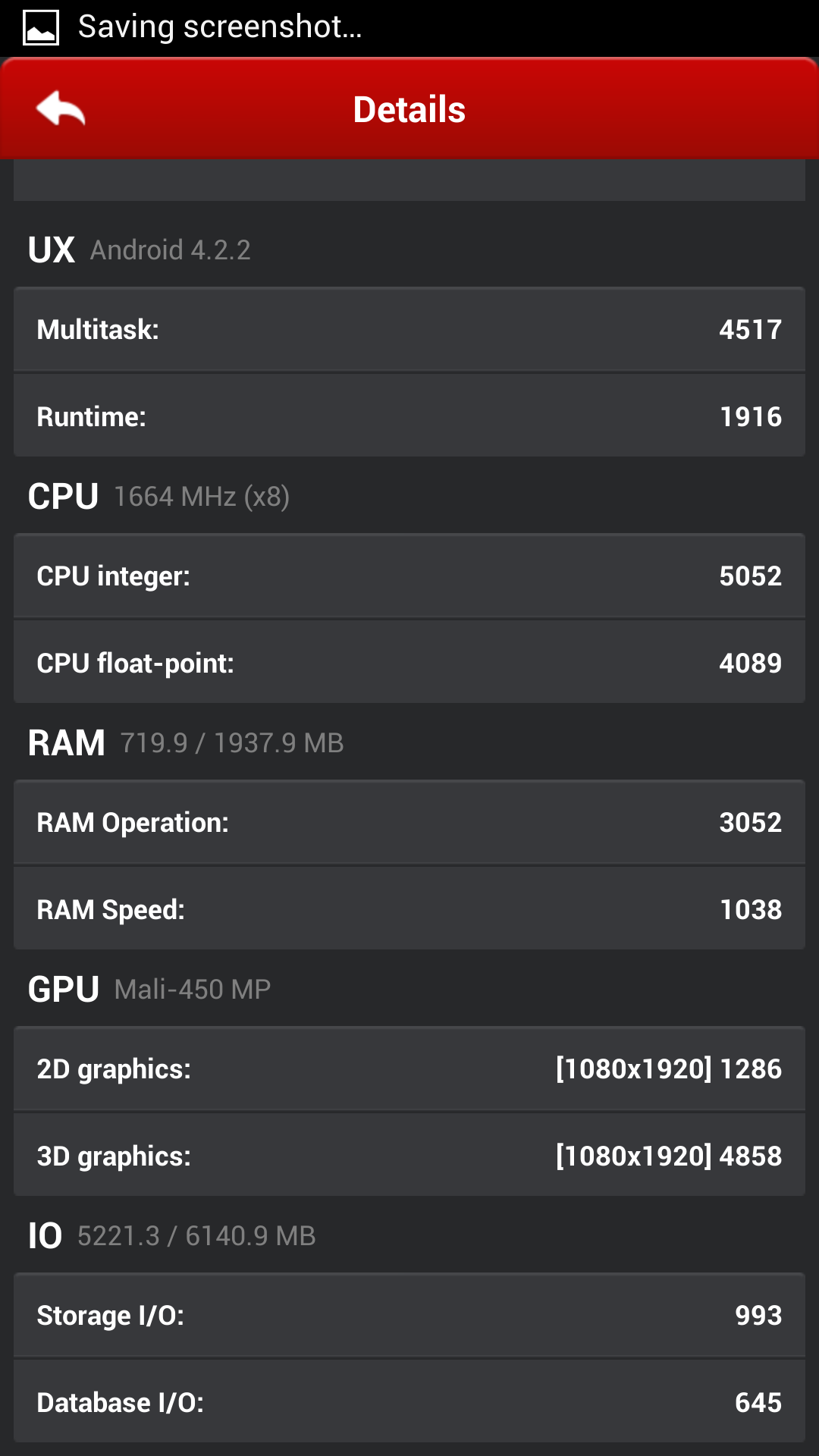819x1456 pixels.
Task: Tap the CPU integer result row
Action: point(409,576)
